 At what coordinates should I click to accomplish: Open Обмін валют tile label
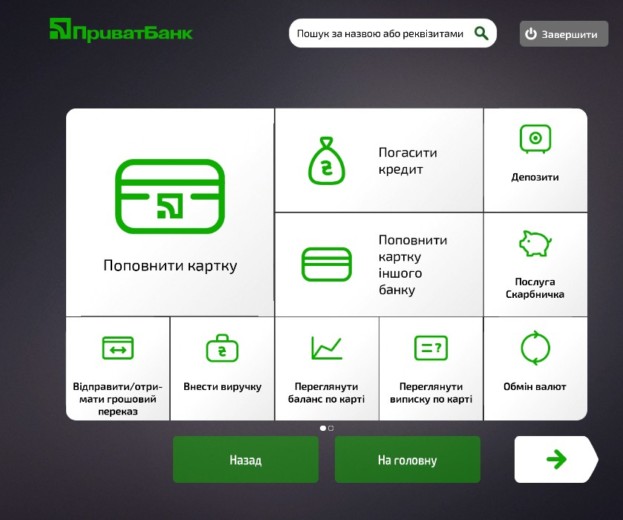[x=535, y=387]
